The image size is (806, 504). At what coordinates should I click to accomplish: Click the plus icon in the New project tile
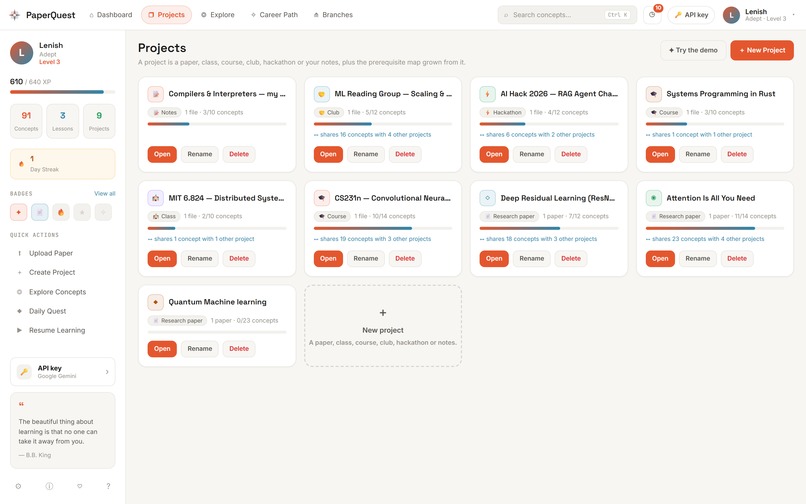382,313
